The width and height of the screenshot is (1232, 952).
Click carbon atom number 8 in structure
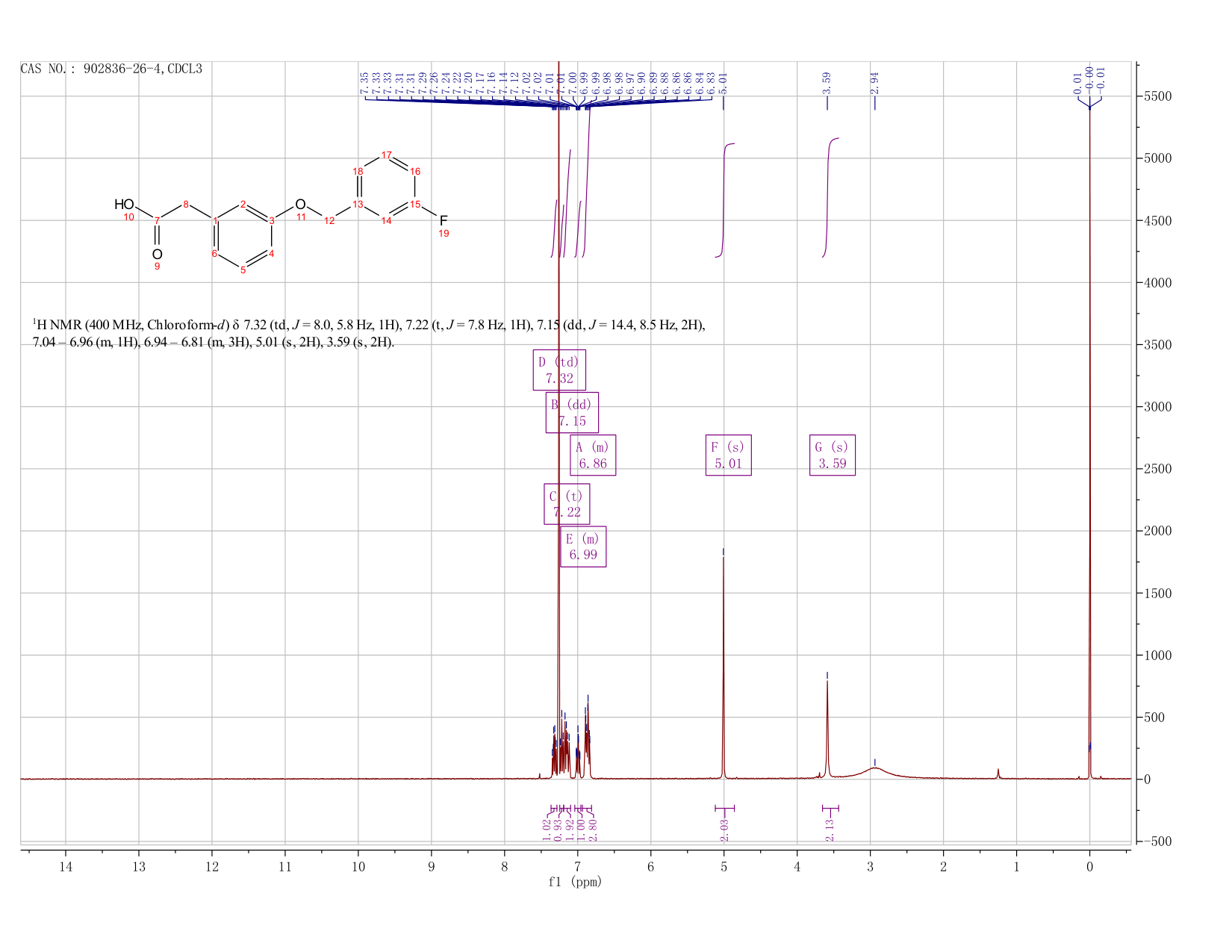point(186,205)
